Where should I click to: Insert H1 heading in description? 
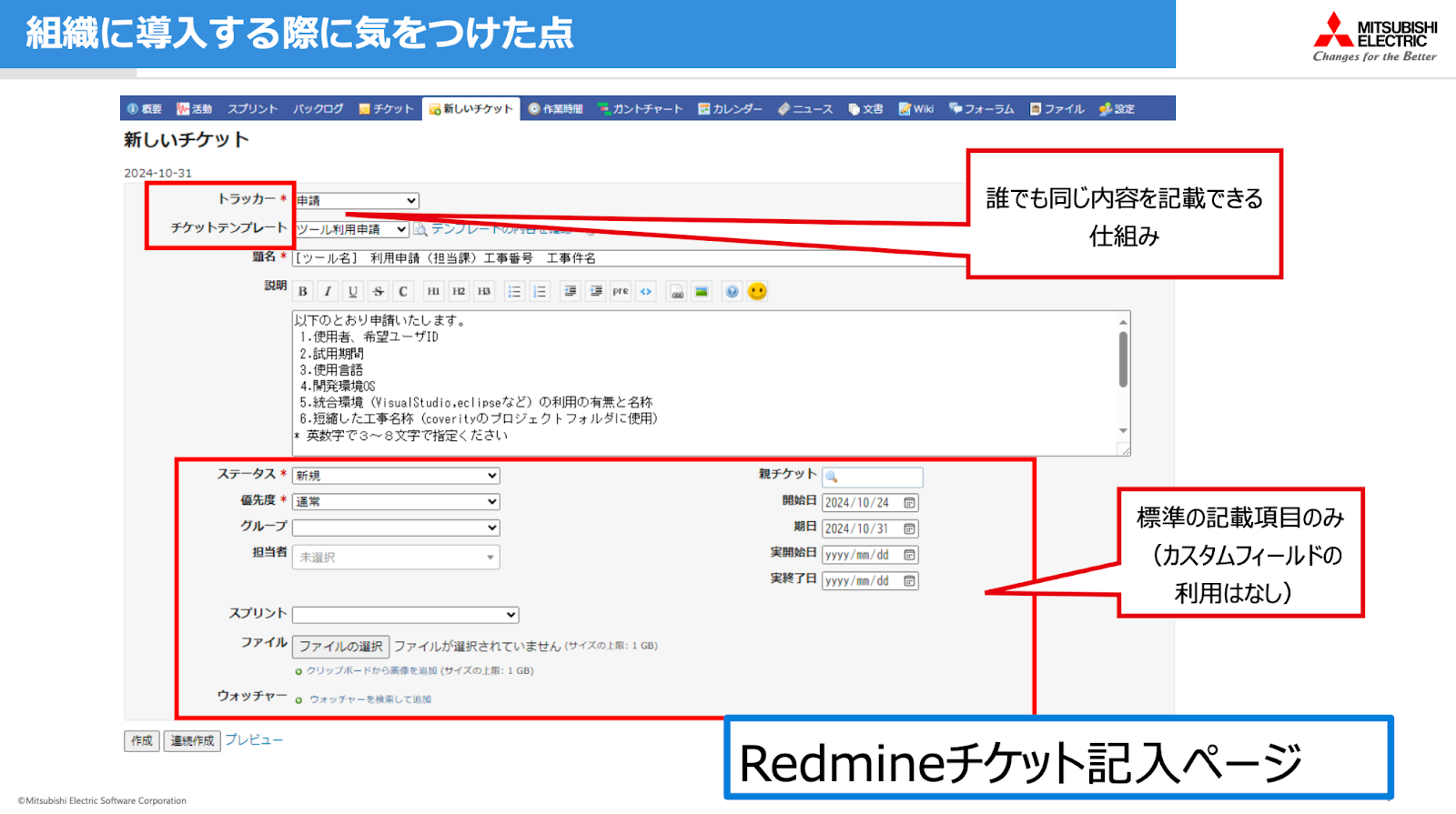433,291
